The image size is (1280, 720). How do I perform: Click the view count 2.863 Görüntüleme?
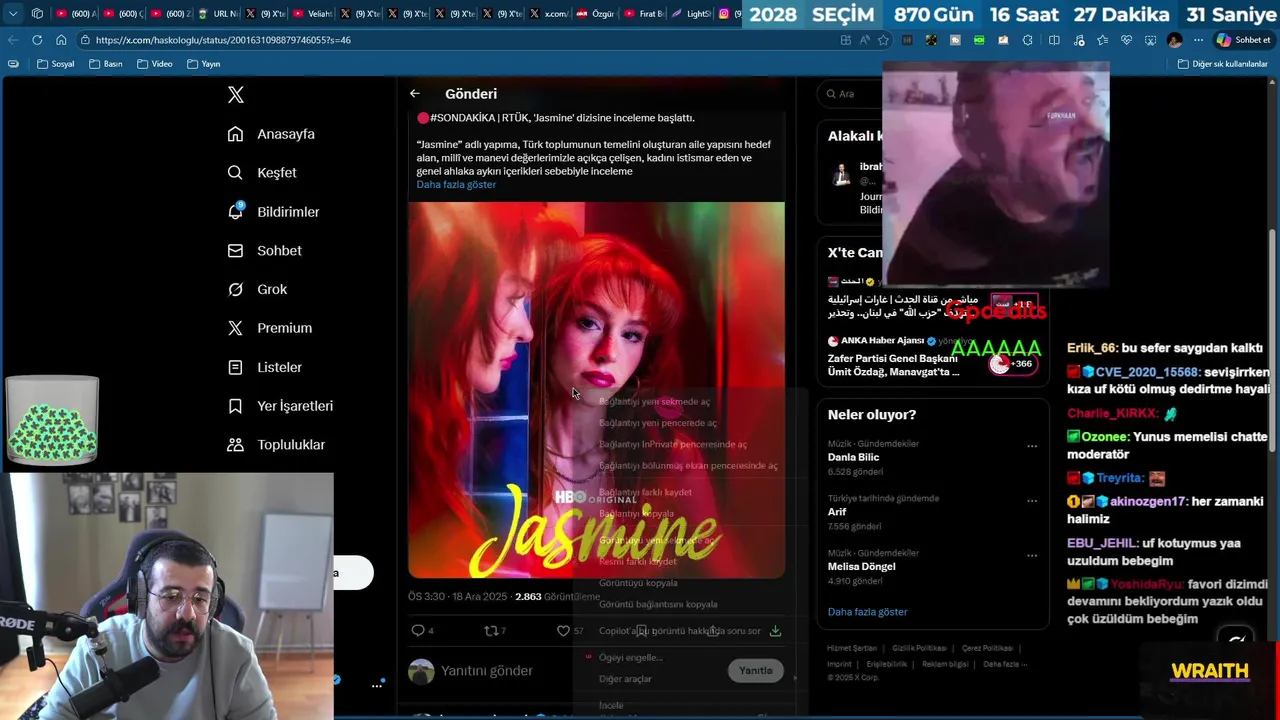[x=557, y=597]
